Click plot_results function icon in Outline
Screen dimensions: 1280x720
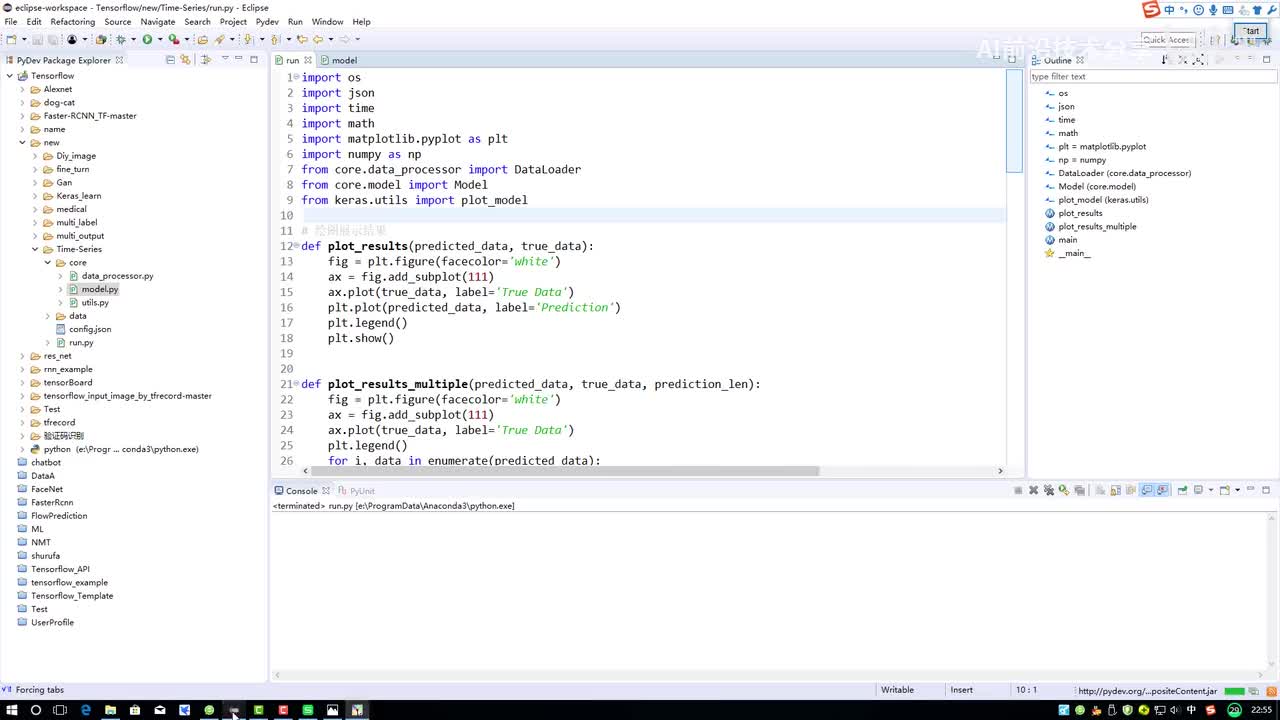(1050, 213)
